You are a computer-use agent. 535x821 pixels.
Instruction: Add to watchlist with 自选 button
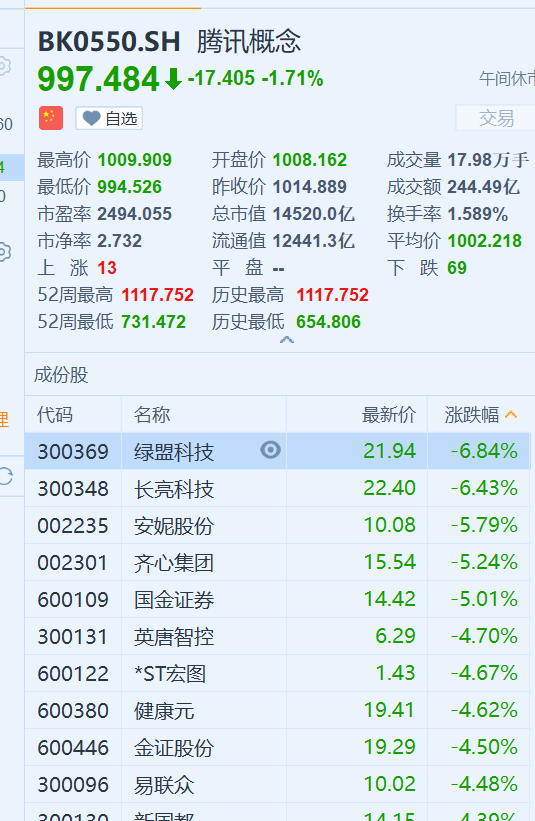pos(109,118)
